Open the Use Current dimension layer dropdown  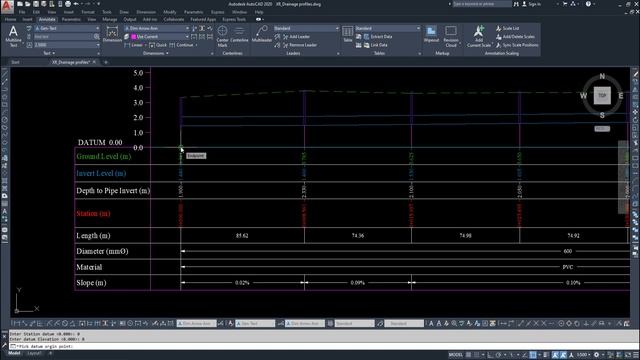pyautogui.click(x=160, y=37)
